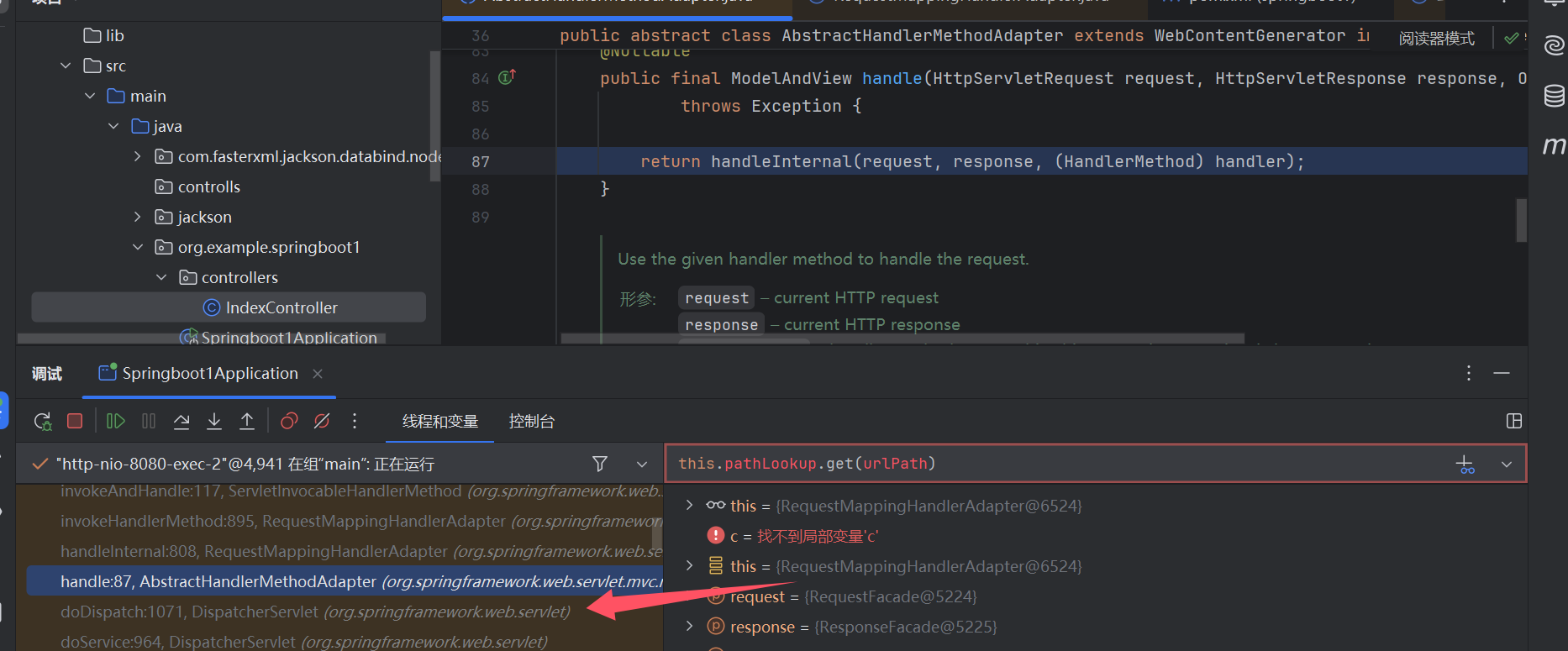The width and height of the screenshot is (1568, 651).
Task: Collapse the main folder
Action: tap(90, 96)
